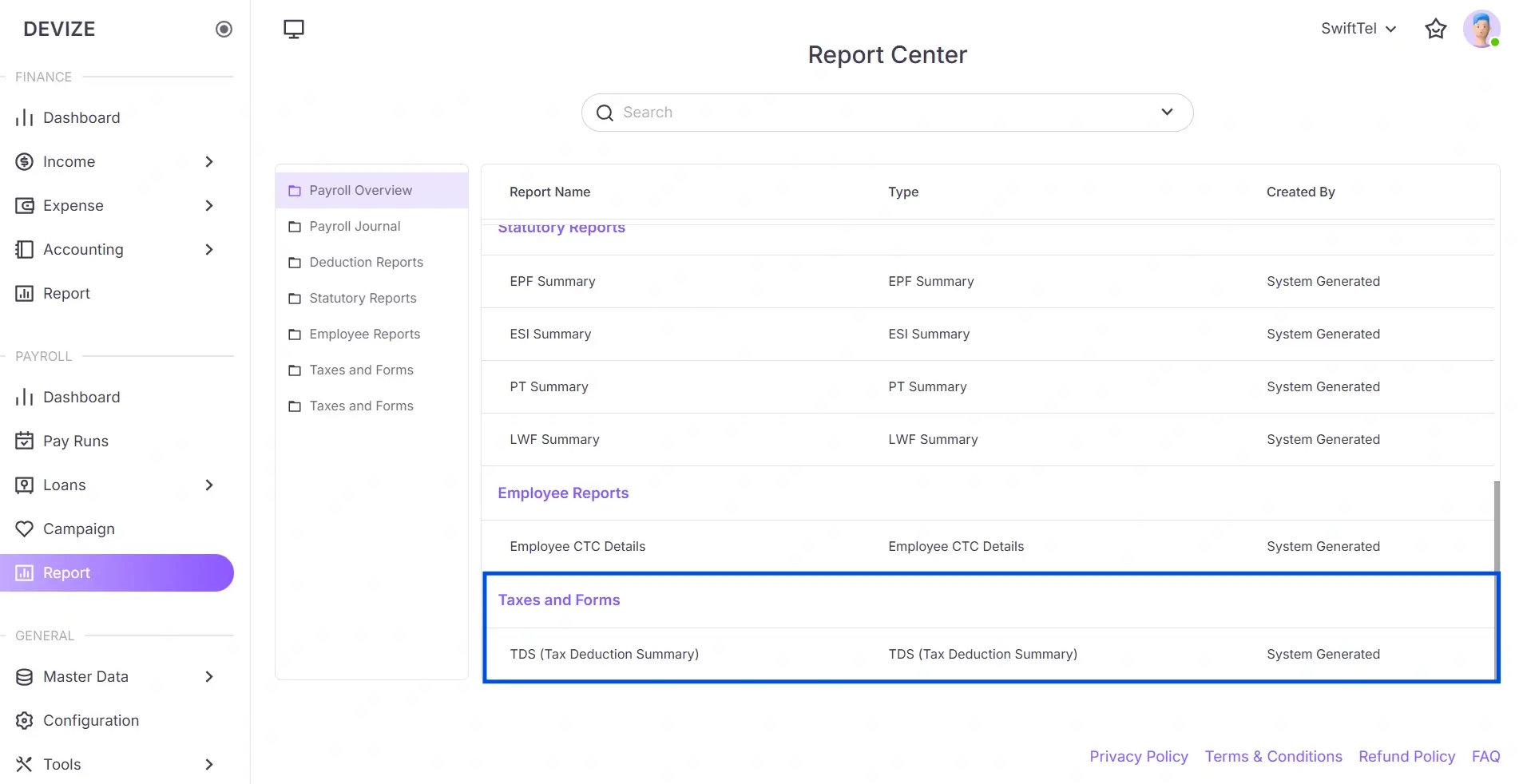Screen dimensions: 1519x784
Task: Open the FAQ link
Action: pos(1486,757)
